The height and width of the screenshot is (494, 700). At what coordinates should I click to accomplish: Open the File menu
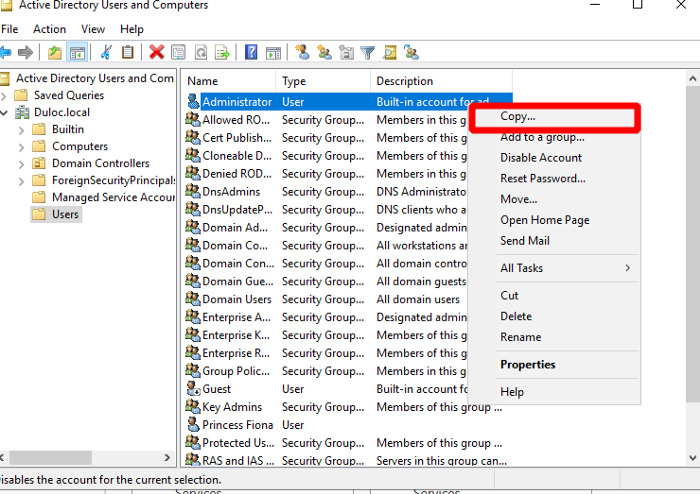9,29
